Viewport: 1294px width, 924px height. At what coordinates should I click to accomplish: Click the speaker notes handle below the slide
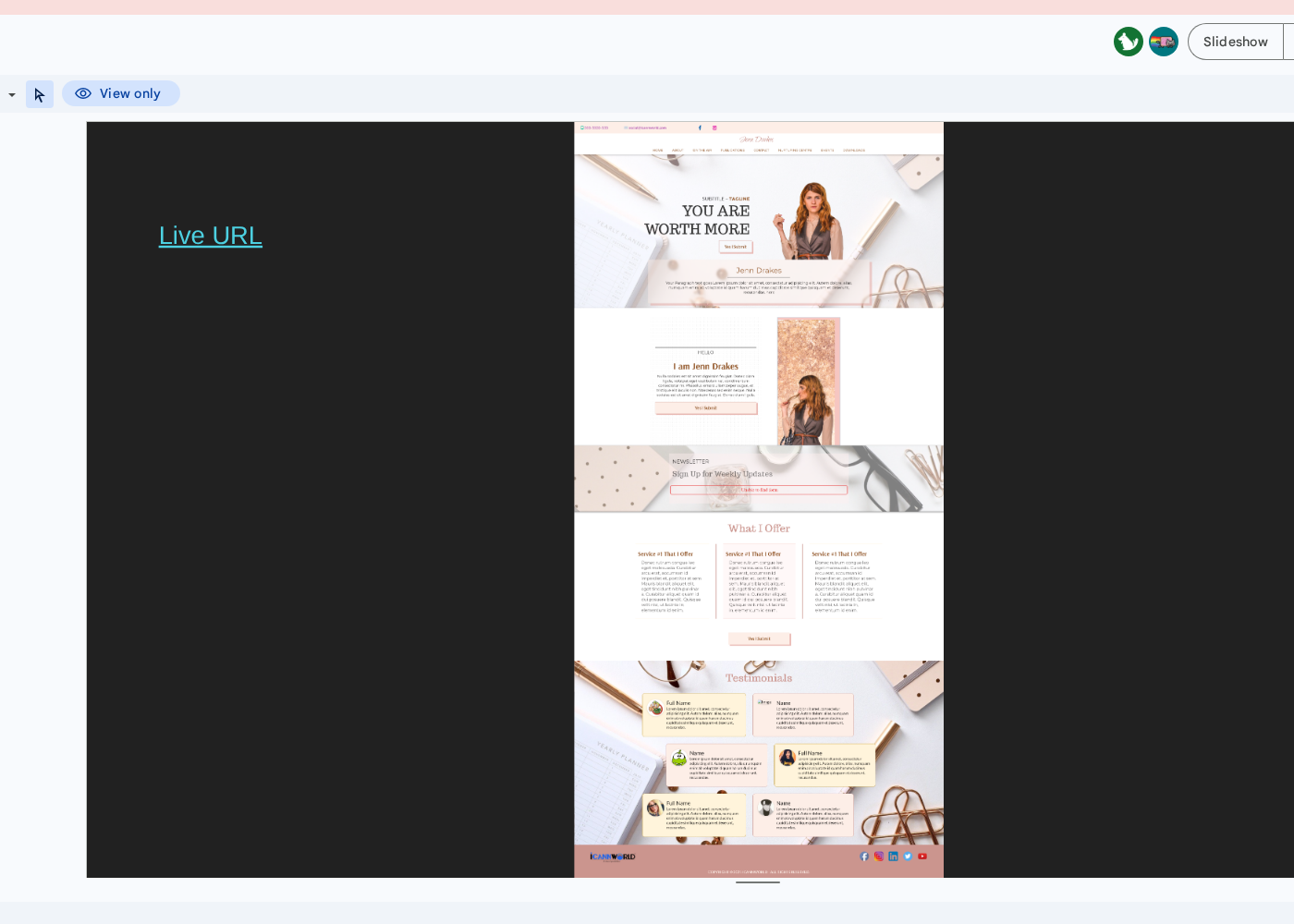click(x=758, y=882)
